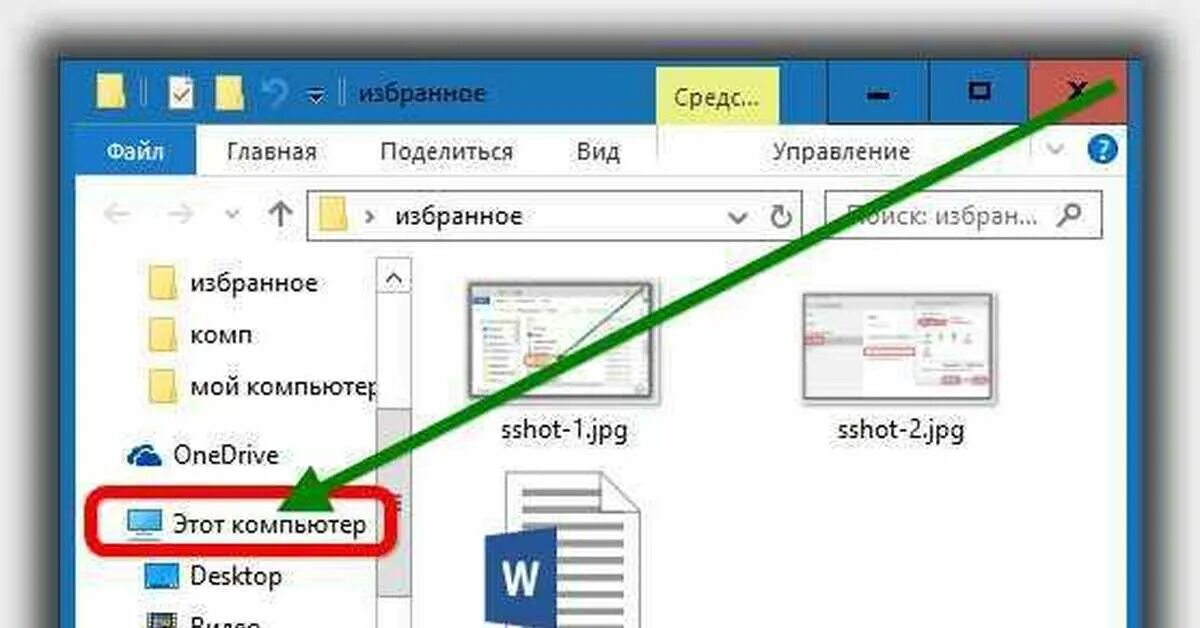The width and height of the screenshot is (1200, 628).
Task: Click the New folder icon in quick access toolbar
Action: tap(230, 93)
